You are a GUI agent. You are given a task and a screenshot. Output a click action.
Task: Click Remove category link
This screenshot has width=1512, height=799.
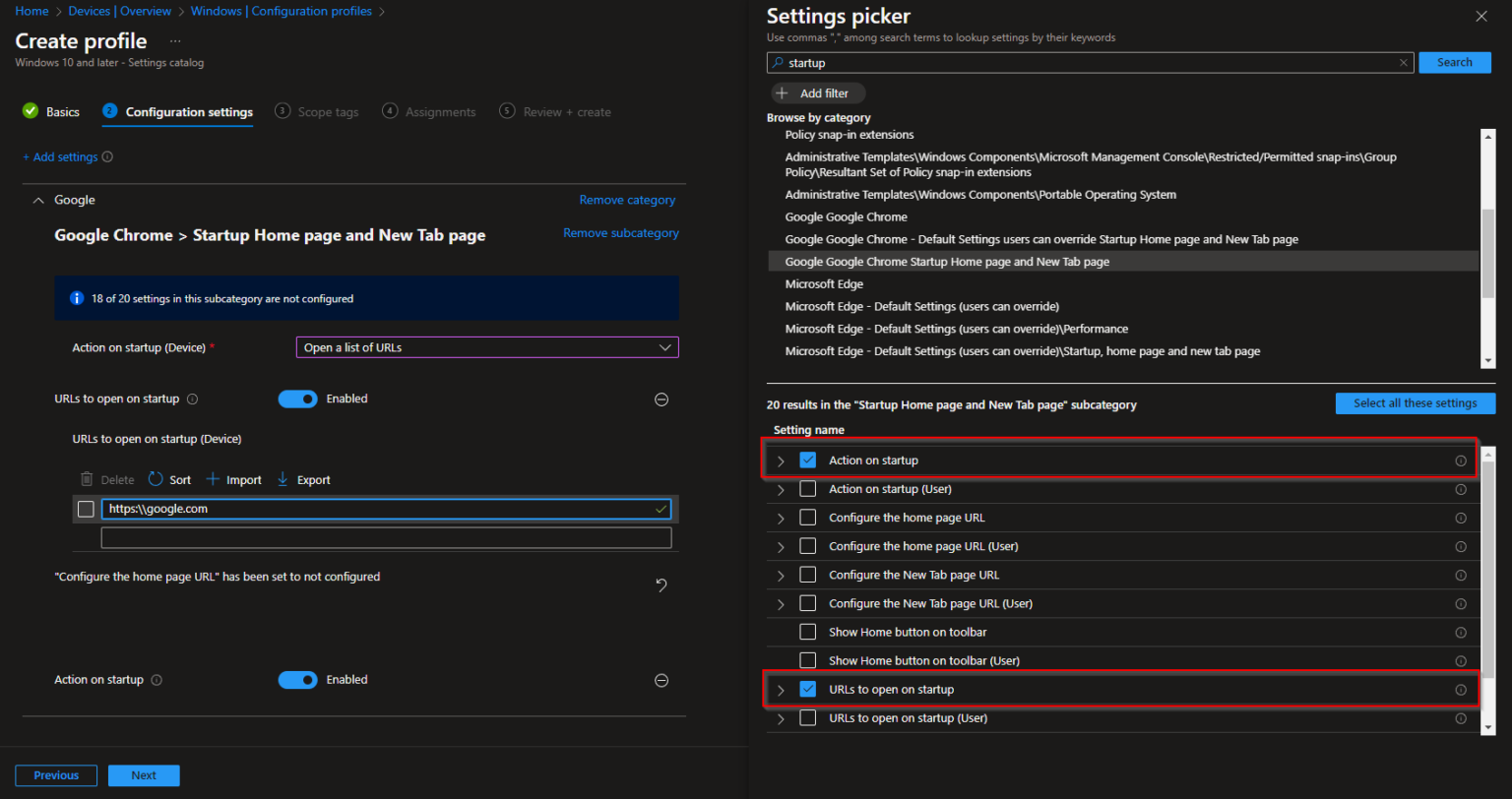click(627, 200)
